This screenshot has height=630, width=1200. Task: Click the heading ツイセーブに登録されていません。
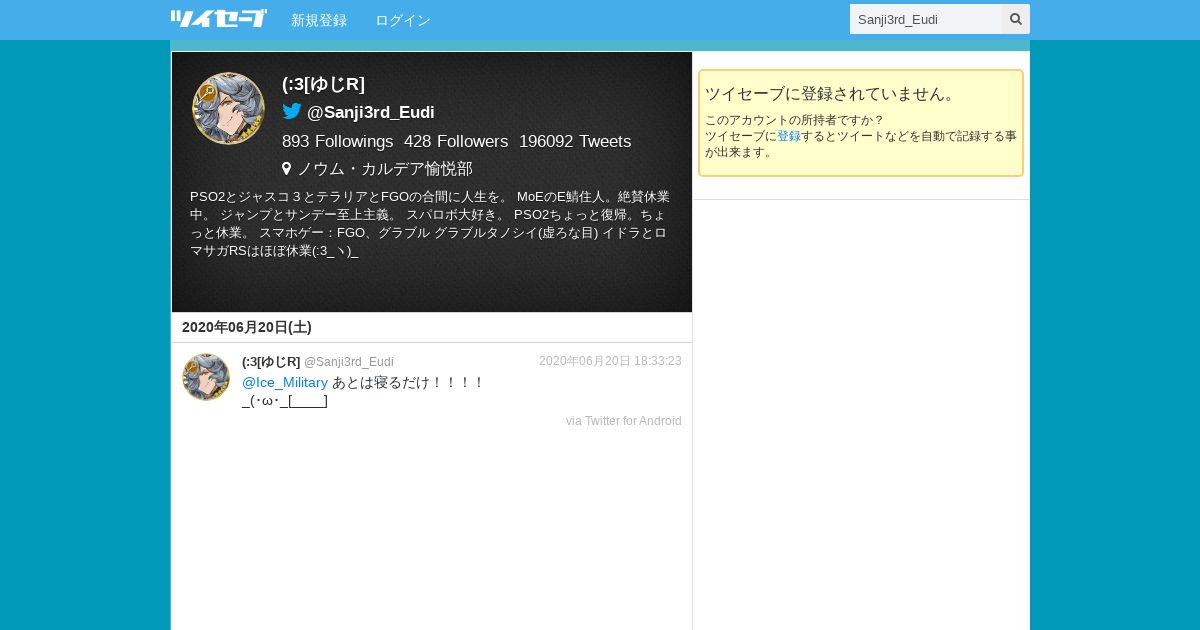[832, 94]
